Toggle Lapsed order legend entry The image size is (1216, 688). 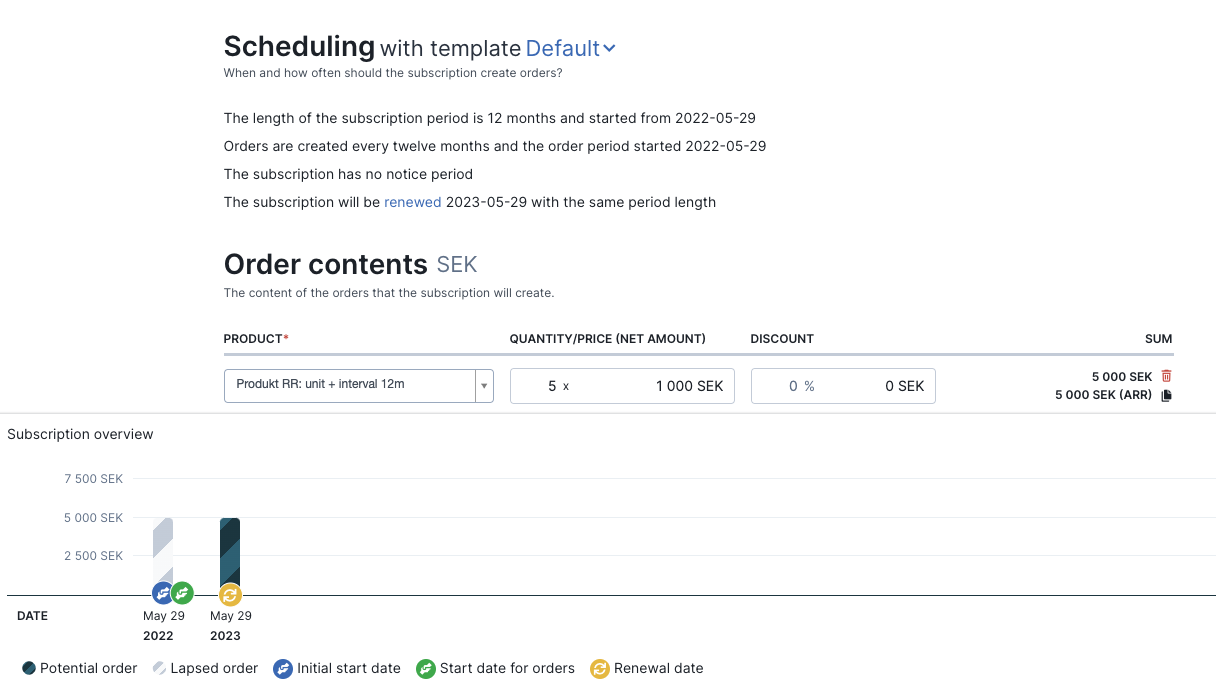tap(205, 668)
